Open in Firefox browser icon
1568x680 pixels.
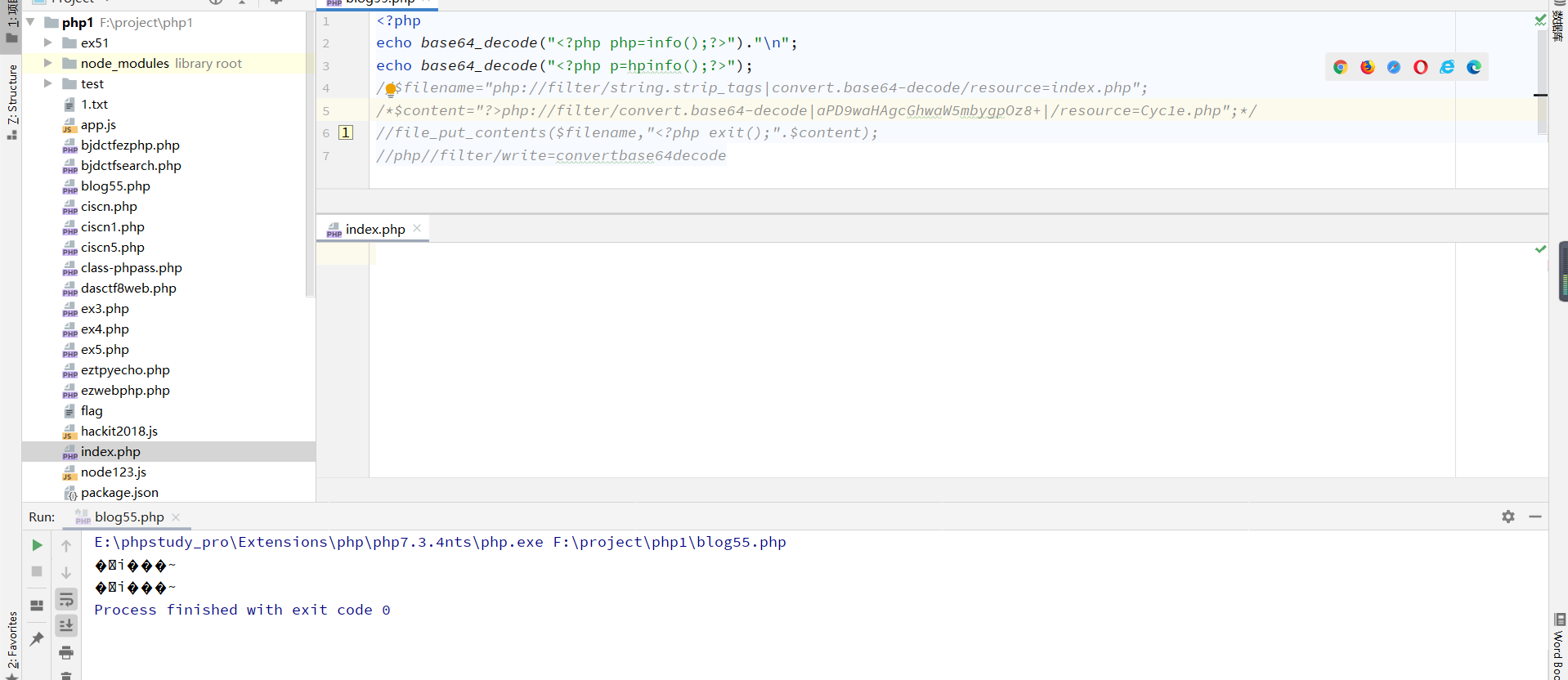coord(1367,67)
